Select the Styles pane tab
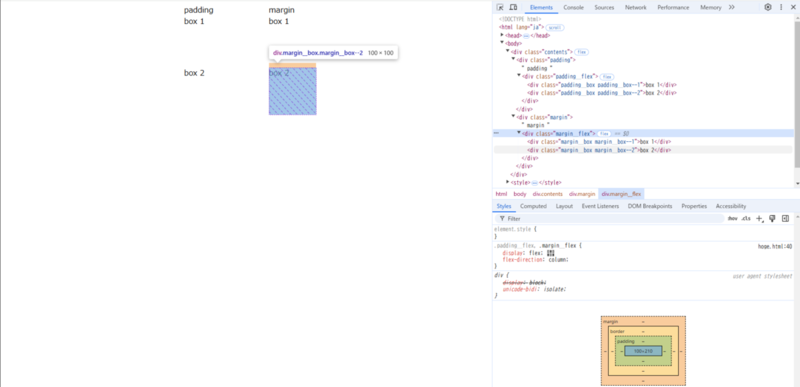The height and width of the screenshot is (387, 800). (504, 206)
